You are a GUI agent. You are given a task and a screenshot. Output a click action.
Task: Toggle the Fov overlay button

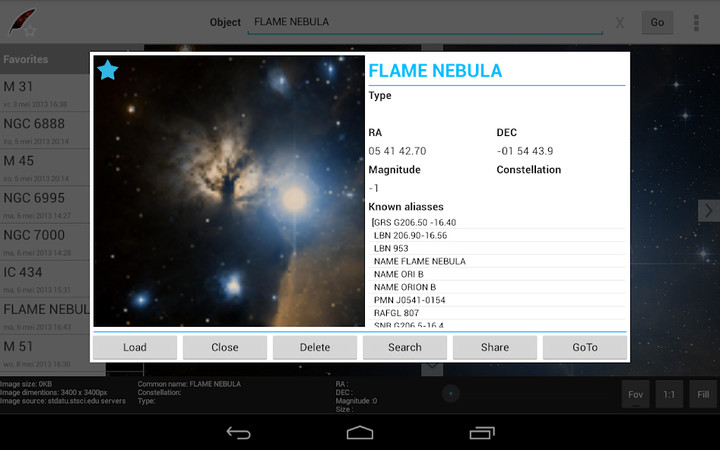click(x=635, y=394)
